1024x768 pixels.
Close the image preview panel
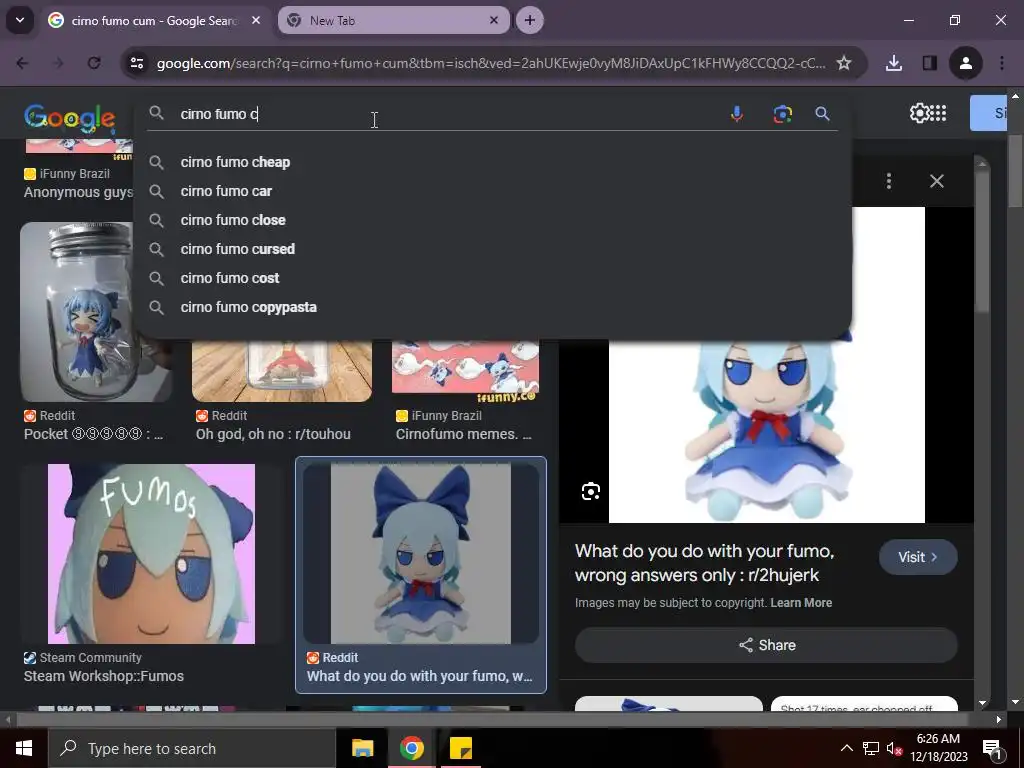click(936, 181)
